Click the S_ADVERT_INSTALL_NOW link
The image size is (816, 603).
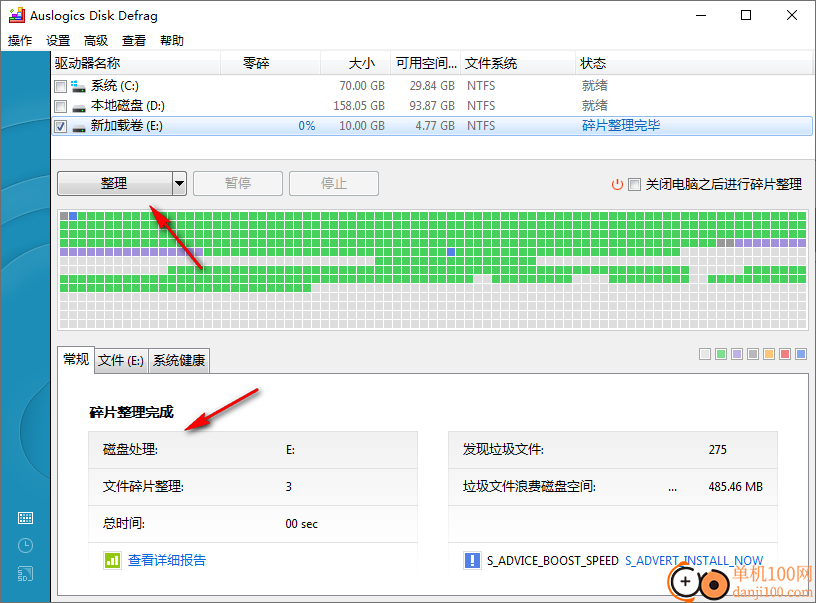[x=694, y=561]
